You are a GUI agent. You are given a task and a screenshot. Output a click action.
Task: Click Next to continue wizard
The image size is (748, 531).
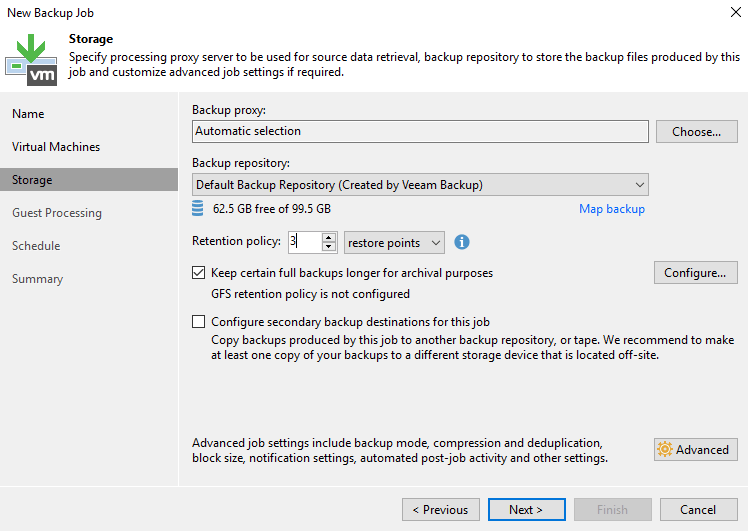pos(526,510)
